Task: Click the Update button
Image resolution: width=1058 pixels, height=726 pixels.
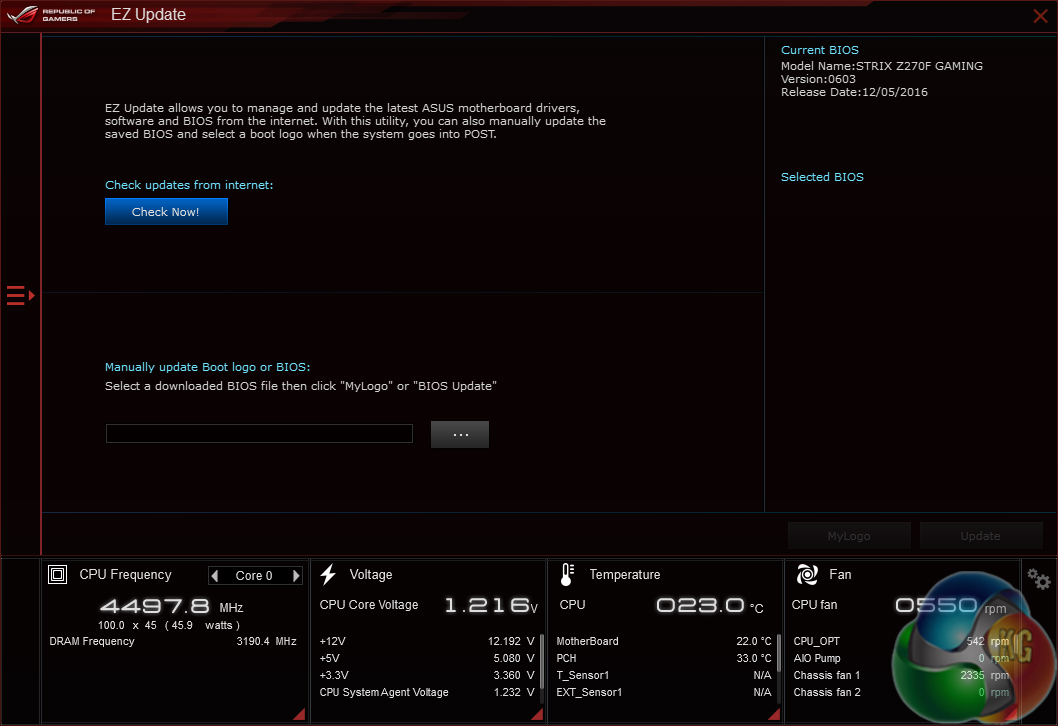Action: pos(980,536)
